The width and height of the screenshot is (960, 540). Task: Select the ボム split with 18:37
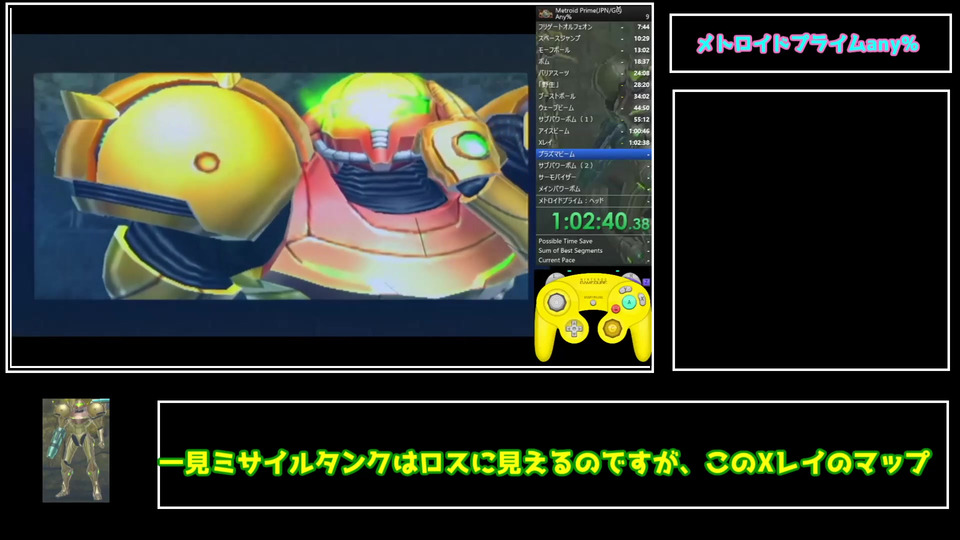point(593,62)
